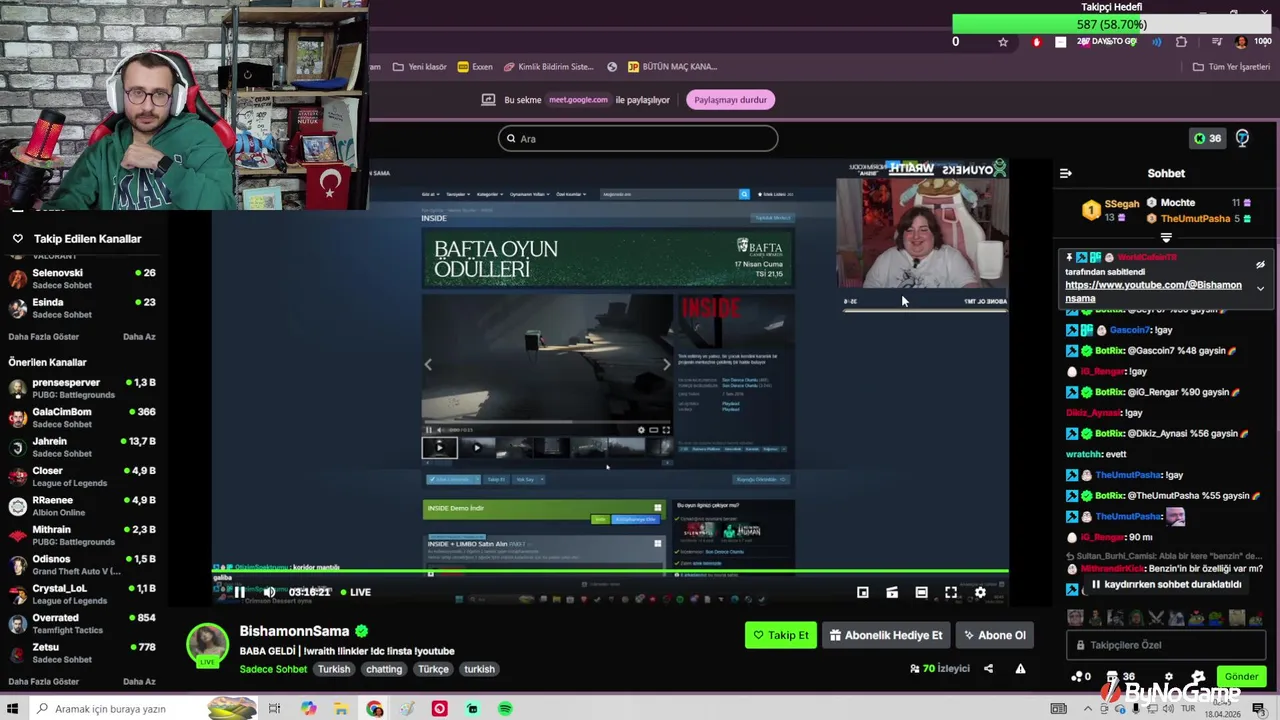Open chat identity icon beside Gönder
The height and width of the screenshot is (720, 1280).
(x=1198, y=677)
